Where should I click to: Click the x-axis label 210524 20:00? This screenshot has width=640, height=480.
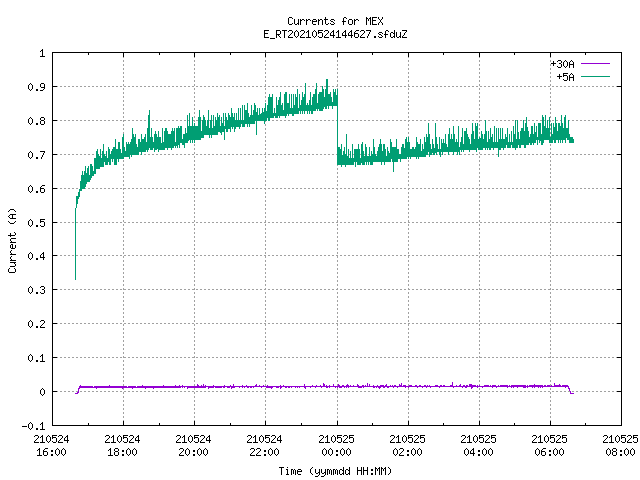point(193,446)
